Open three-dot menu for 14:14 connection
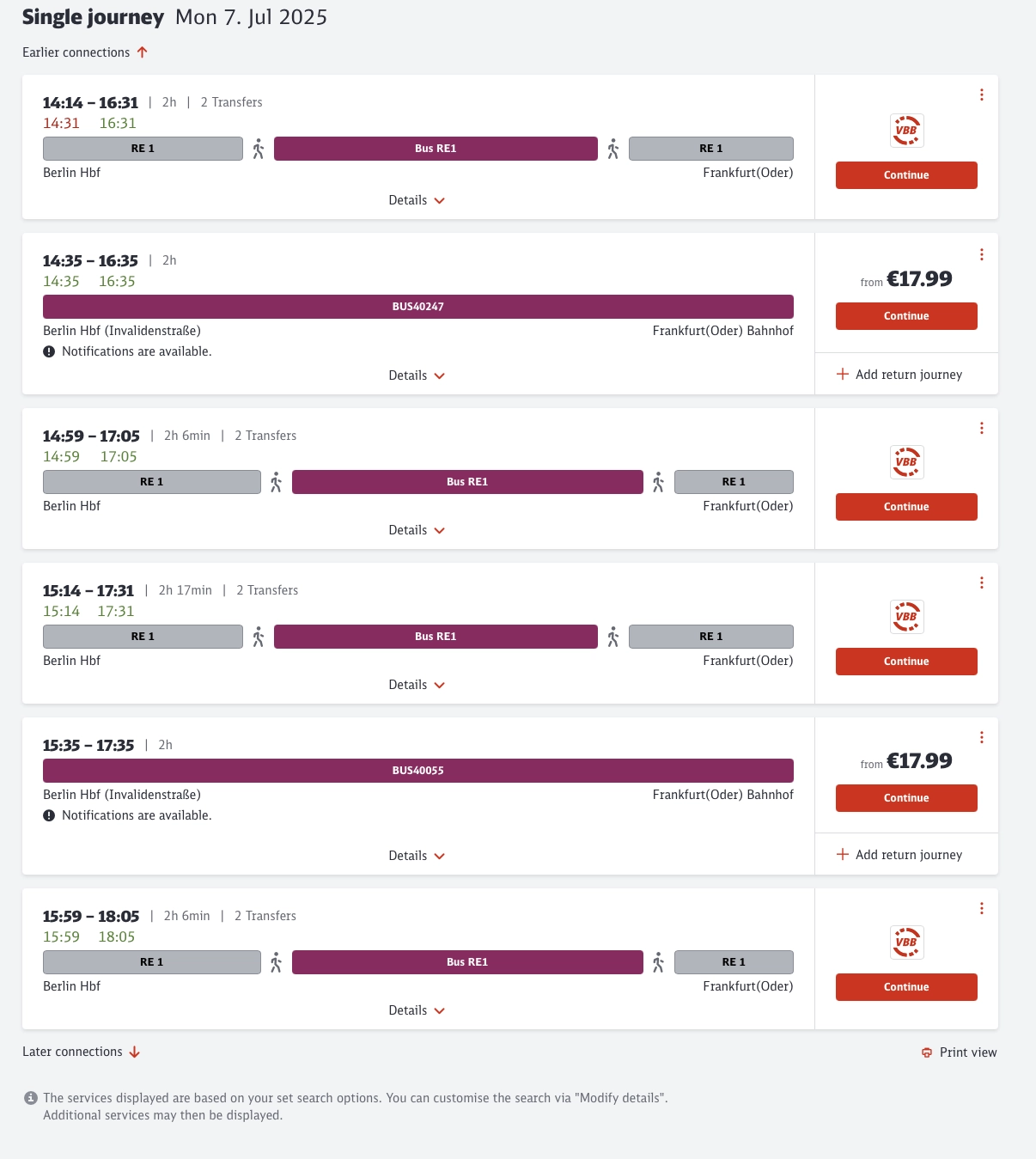The height and width of the screenshot is (1159, 1036). (x=982, y=95)
